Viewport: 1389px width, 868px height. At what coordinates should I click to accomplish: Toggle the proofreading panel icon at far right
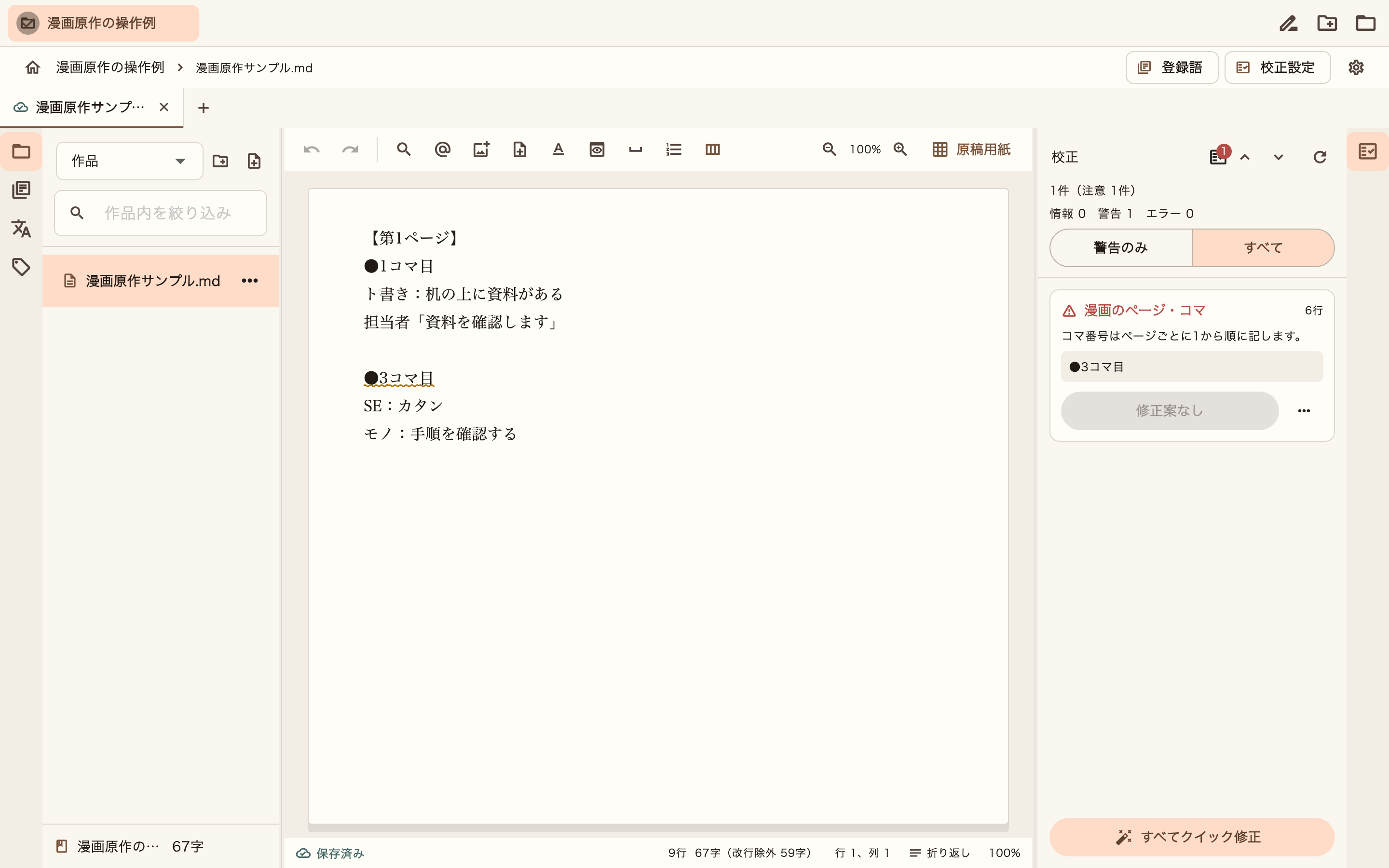(1368, 151)
